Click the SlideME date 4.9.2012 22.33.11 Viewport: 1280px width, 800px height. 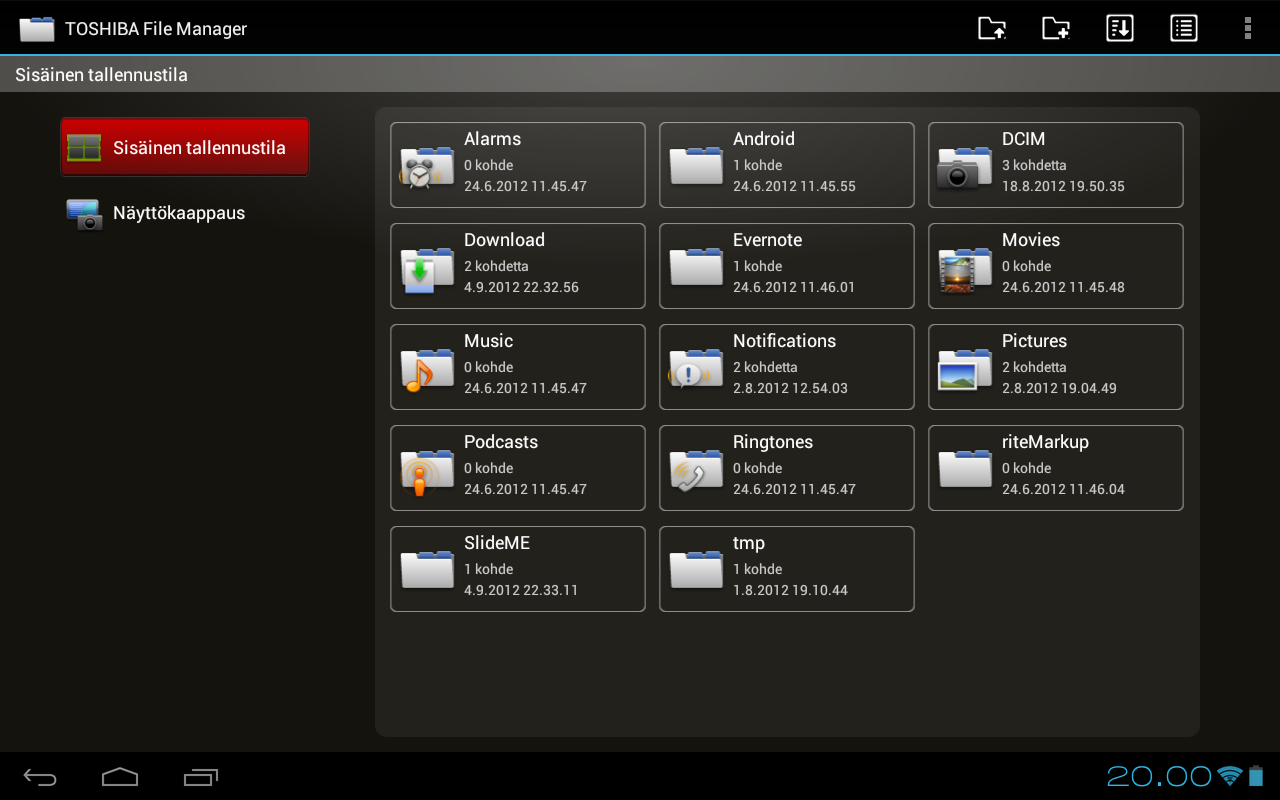coord(521,590)
